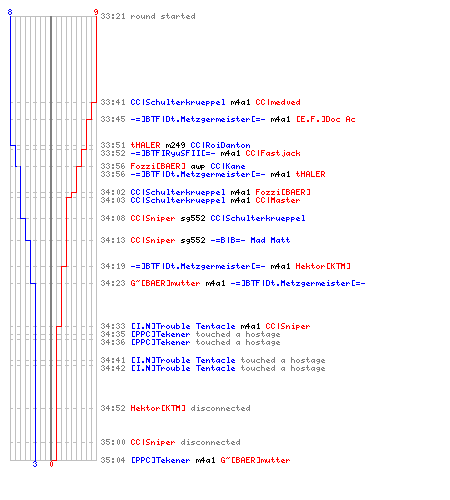Click -=B|B=- Mad Matt at 34:13
The width and height of the screenshot is (450, 500).
pos(250,240)
